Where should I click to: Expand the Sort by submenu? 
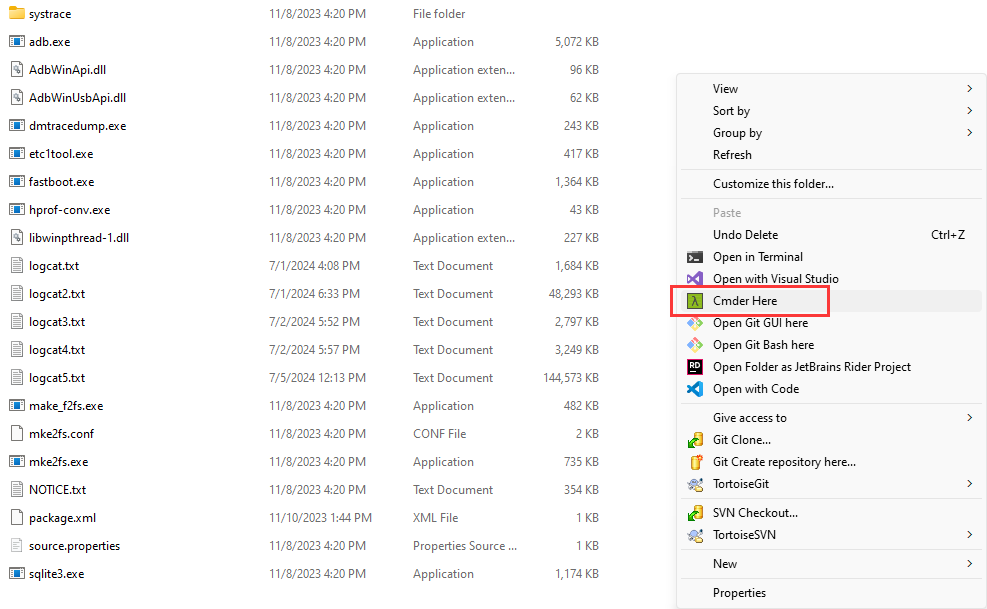click(969, 111)
